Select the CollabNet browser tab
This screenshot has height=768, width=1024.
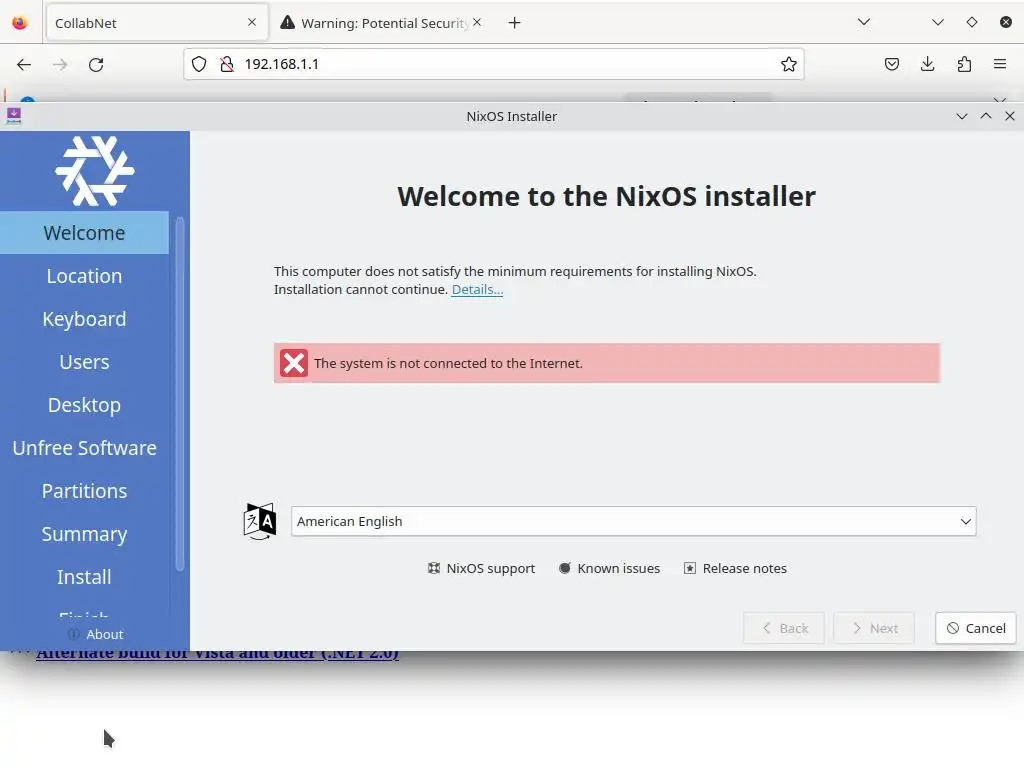(x=157, y=23)
